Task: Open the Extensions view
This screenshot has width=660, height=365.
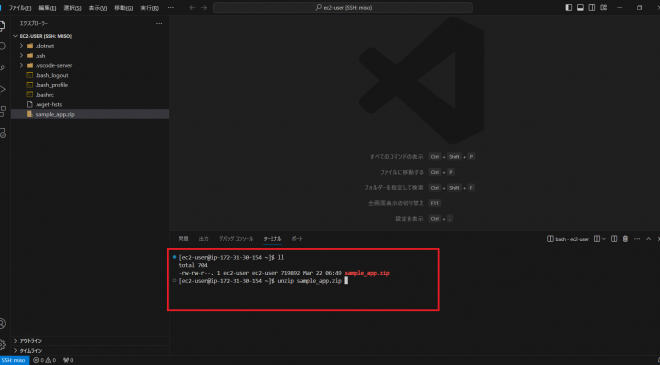Action: coord(3,111)
